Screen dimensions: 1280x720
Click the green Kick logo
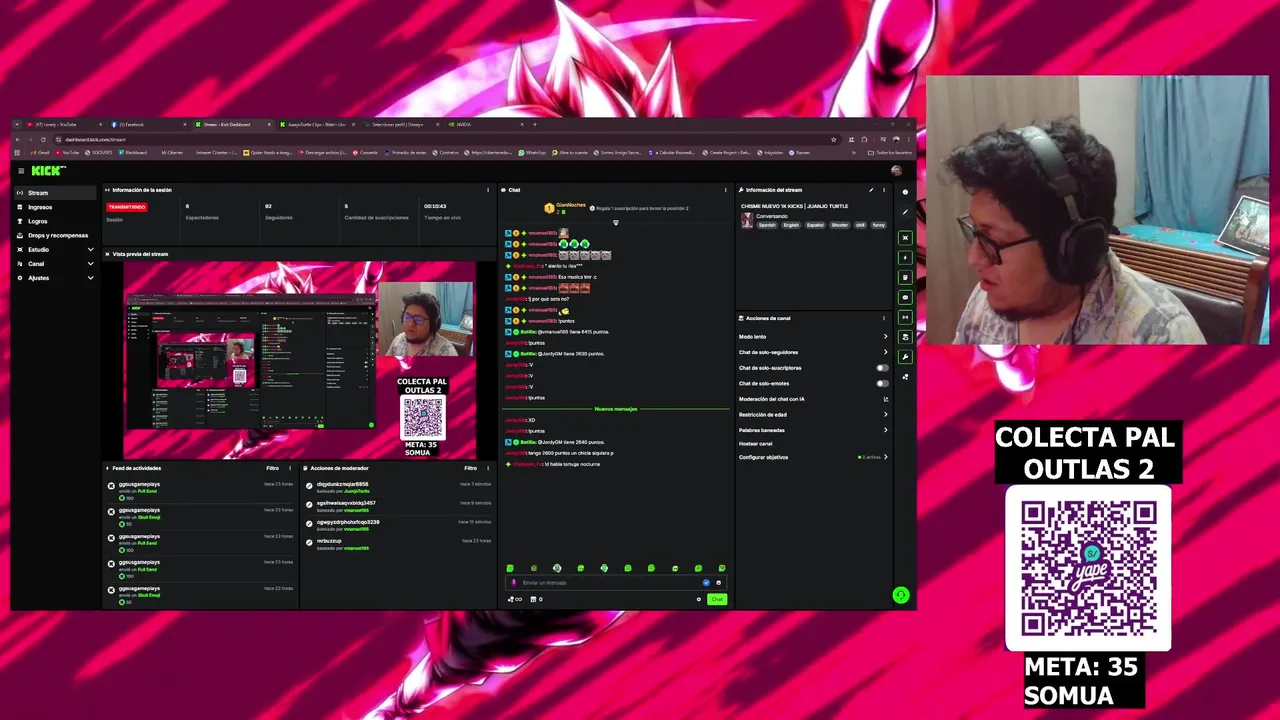pos(48,171)
